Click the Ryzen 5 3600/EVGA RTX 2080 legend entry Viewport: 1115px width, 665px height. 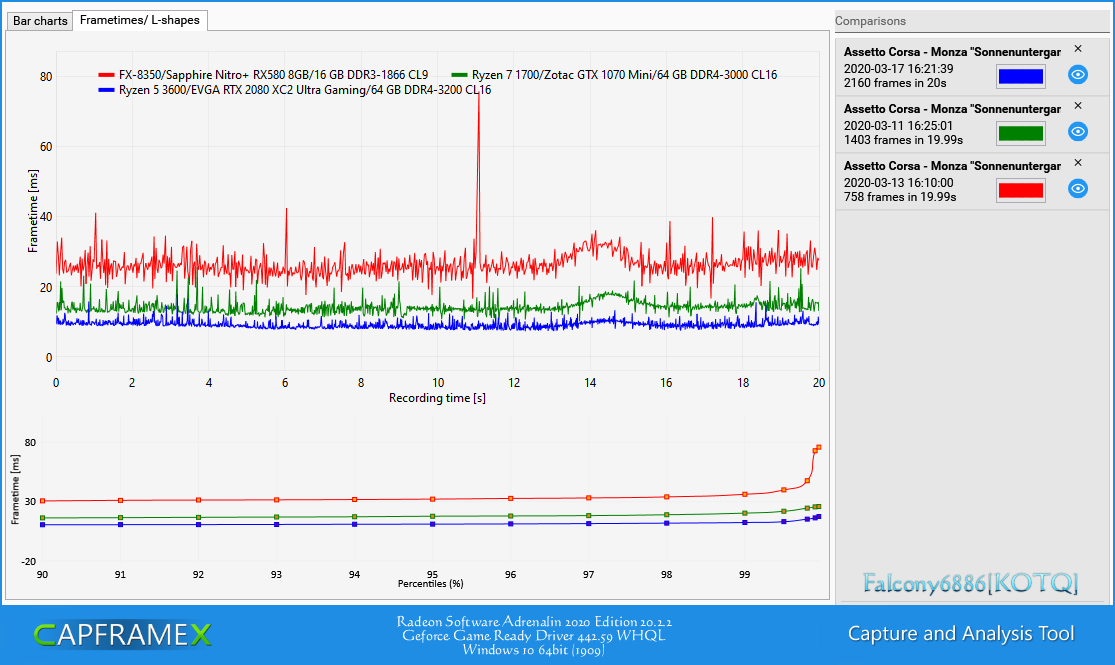point(294,90)
